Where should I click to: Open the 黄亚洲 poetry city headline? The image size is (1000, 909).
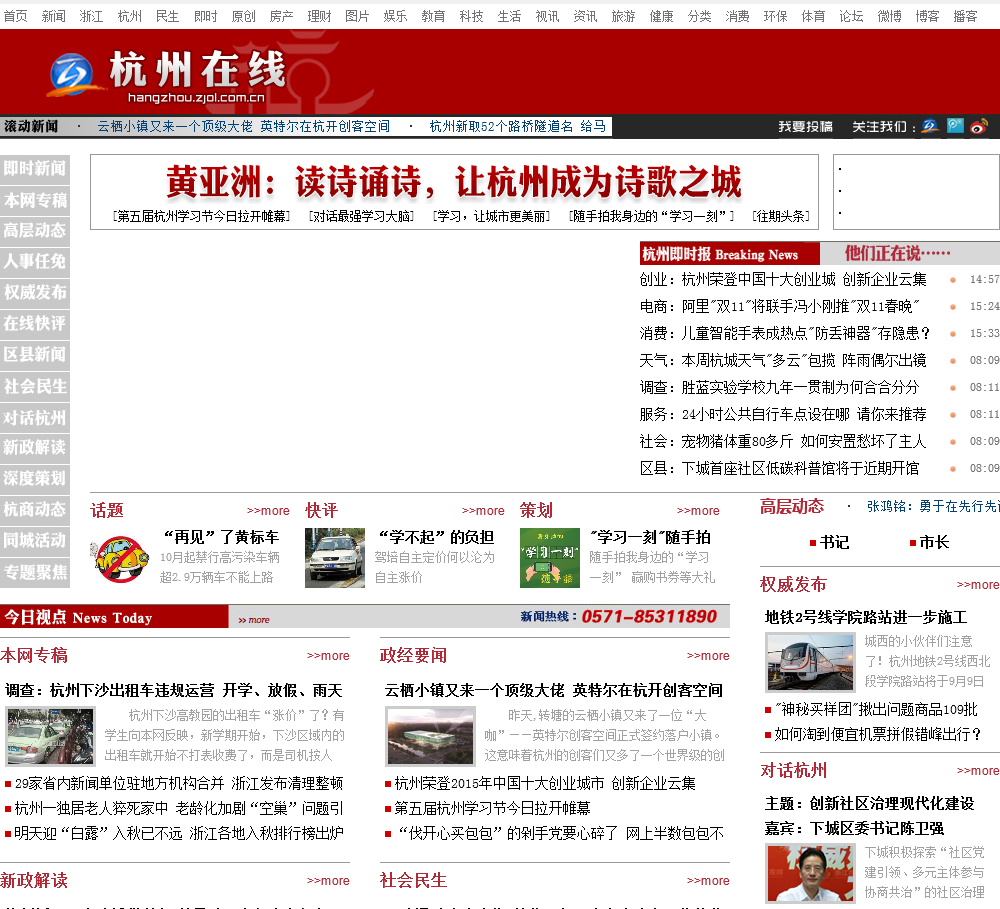453,182
